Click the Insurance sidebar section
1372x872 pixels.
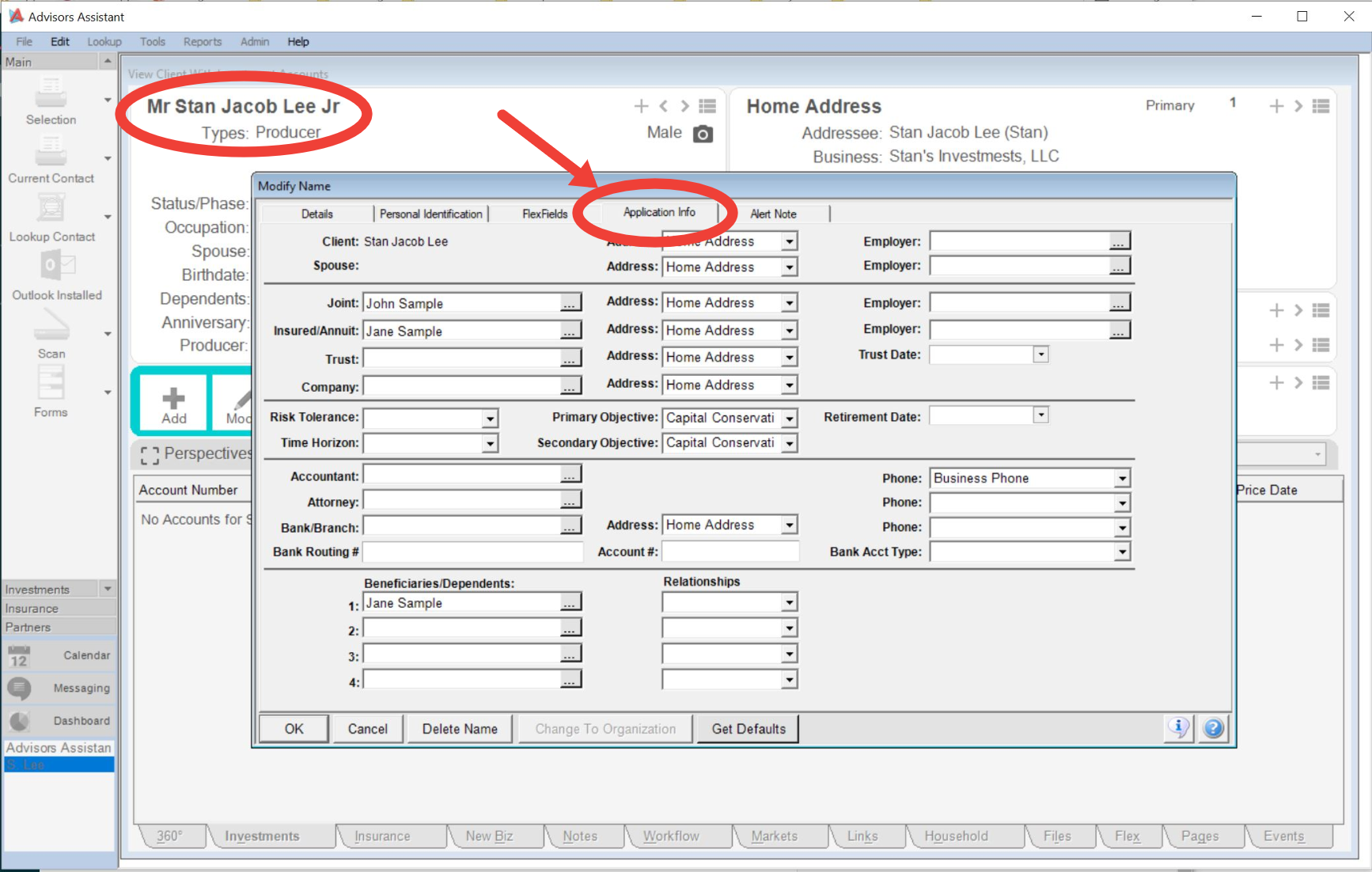tap(59, 608)
